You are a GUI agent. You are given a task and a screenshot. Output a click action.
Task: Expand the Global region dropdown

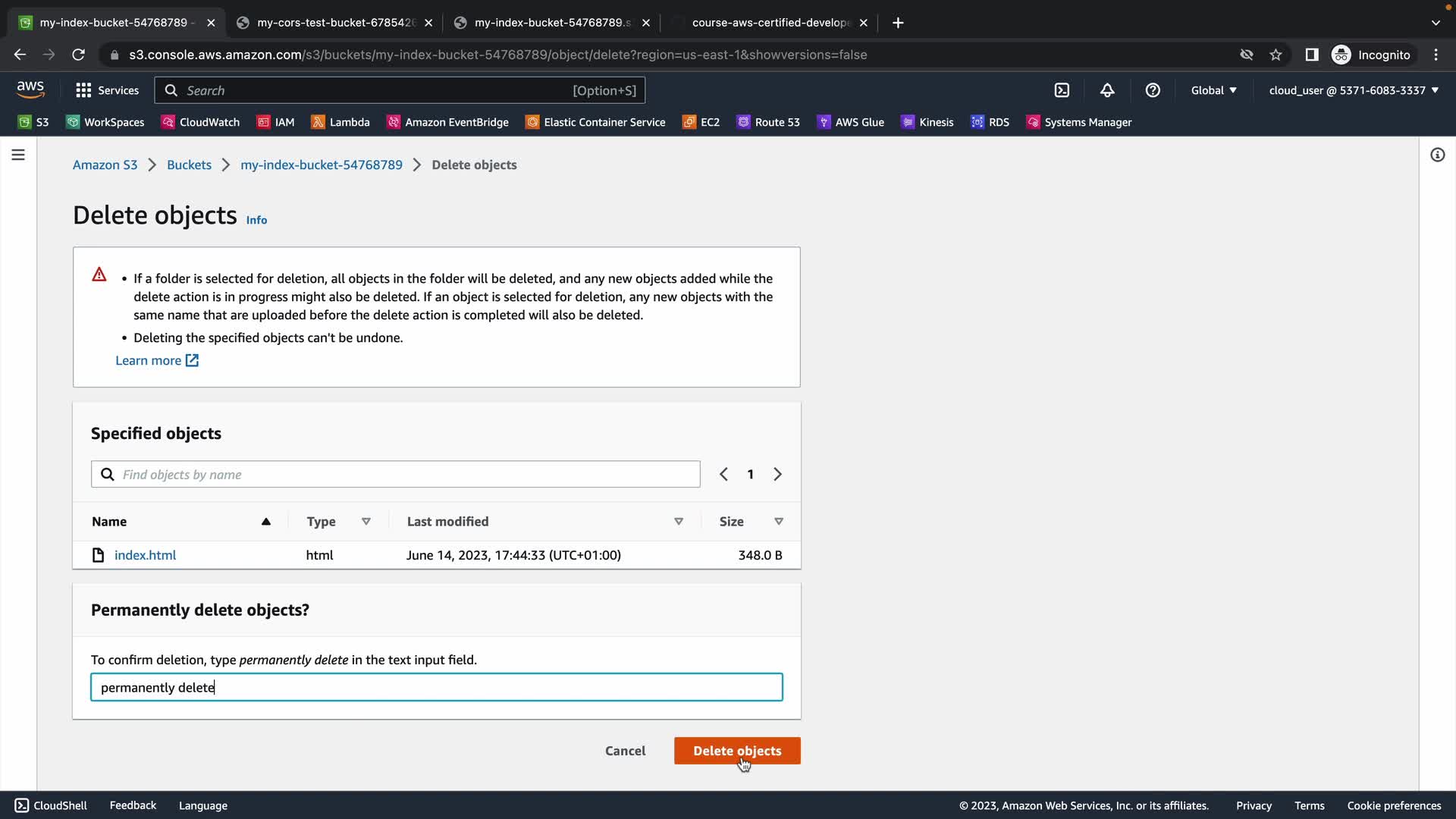coord(1213,90)
